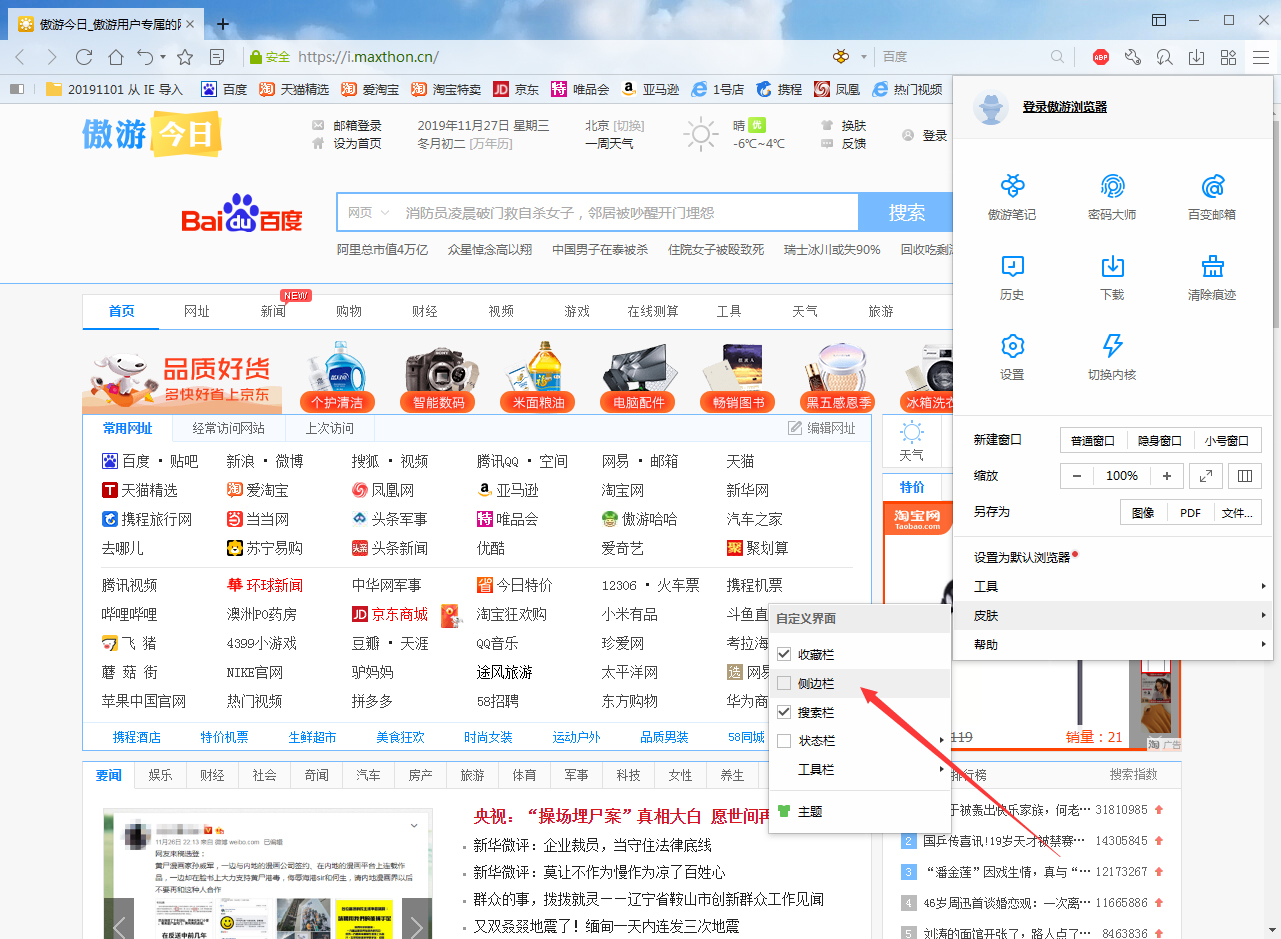Open 傲游笔记 (Maxthon Notes)

coord(1012,196)
